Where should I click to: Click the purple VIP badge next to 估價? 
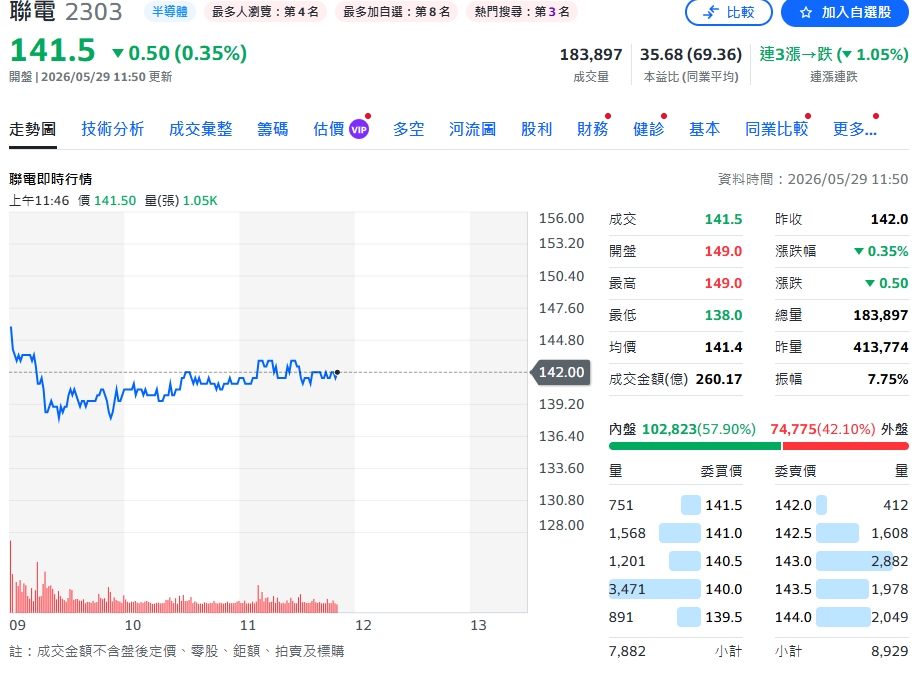point(359,130)
